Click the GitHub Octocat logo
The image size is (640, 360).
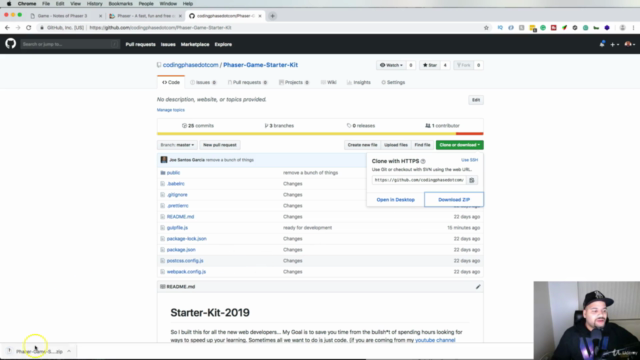(11, 44)
